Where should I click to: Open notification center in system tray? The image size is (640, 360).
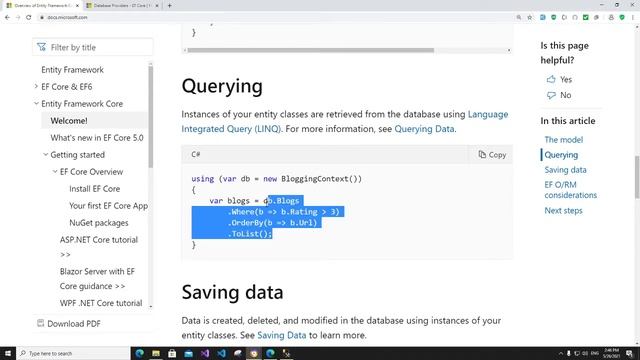pyautogui.click(x=630, y=353)
